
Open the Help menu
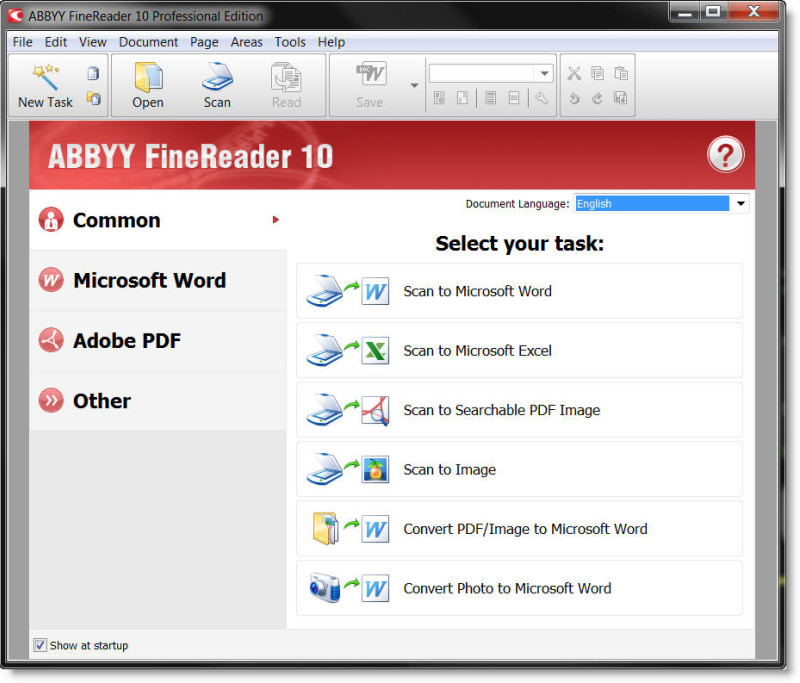(x=331, y=42)
